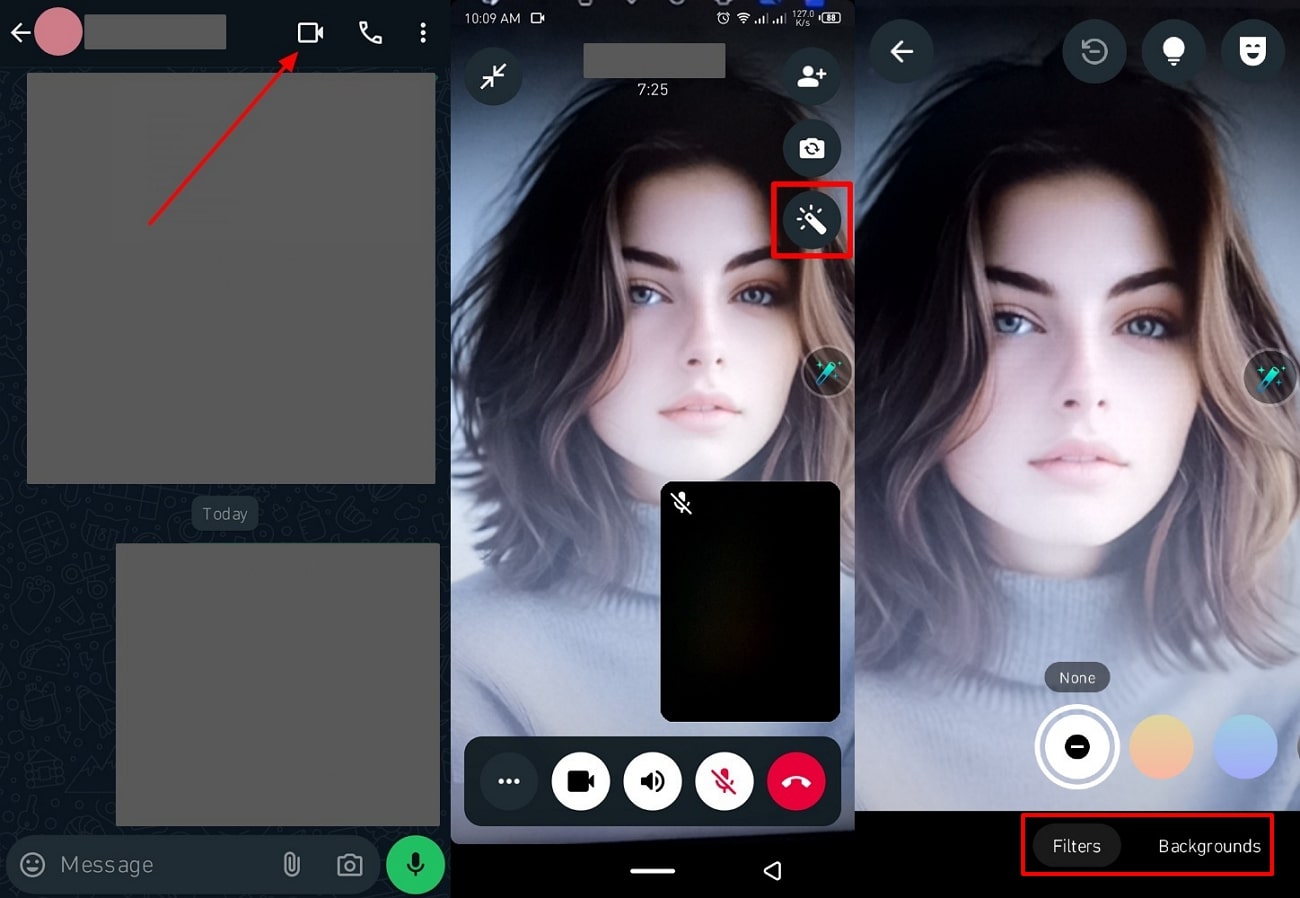Tap the None filter label

pos(1077,678)
